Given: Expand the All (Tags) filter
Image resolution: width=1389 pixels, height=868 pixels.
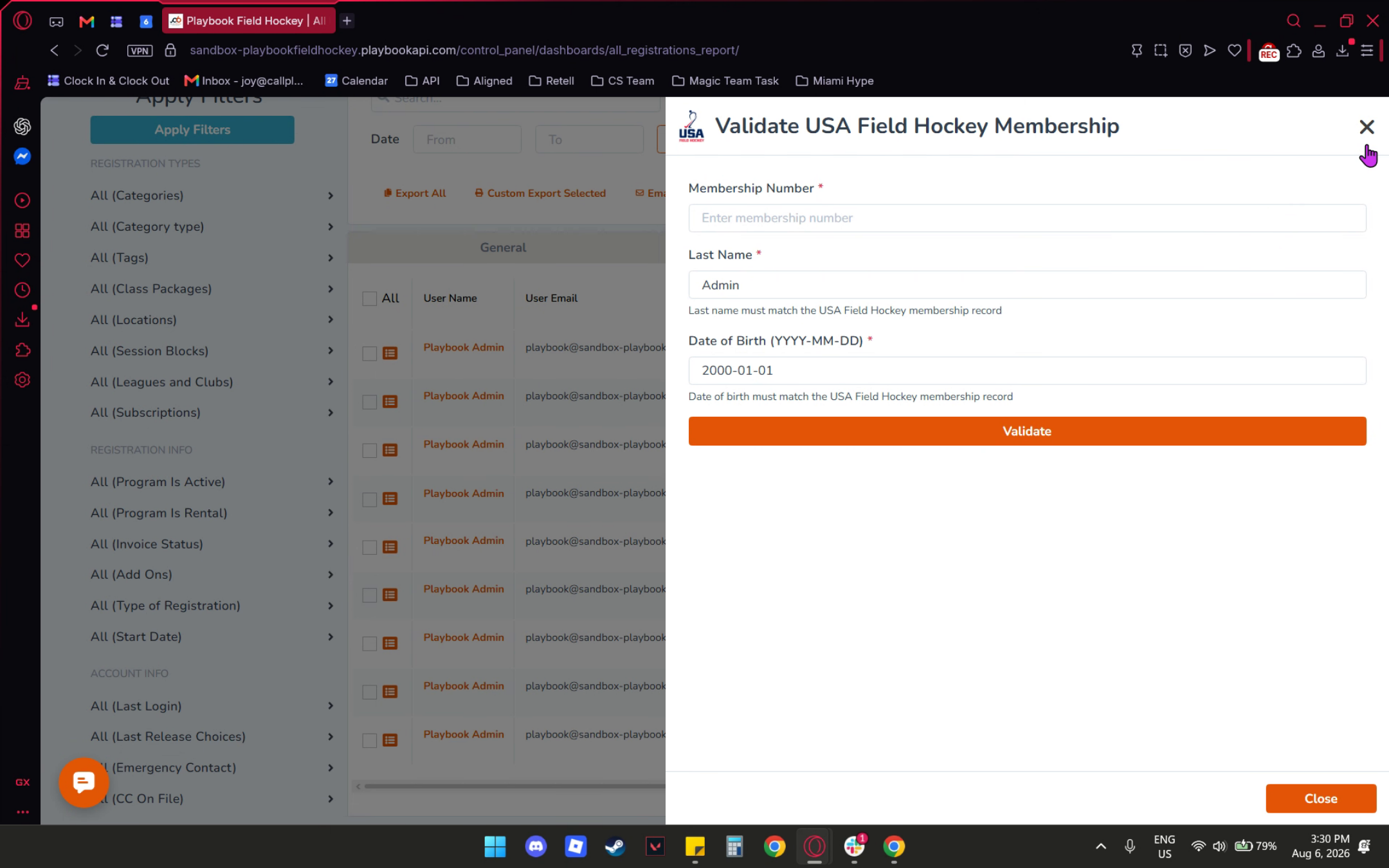Looking at the screenshot, I should (x=212, y=258).
